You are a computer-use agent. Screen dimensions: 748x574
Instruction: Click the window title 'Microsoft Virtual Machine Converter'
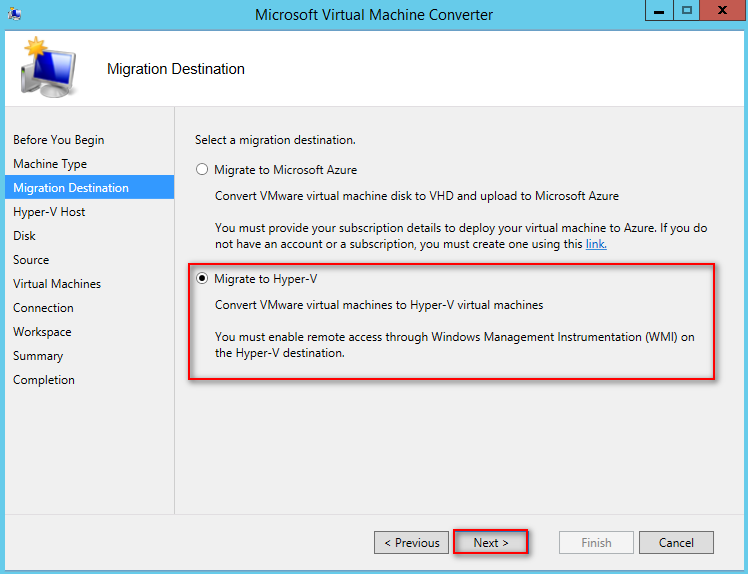374,14
